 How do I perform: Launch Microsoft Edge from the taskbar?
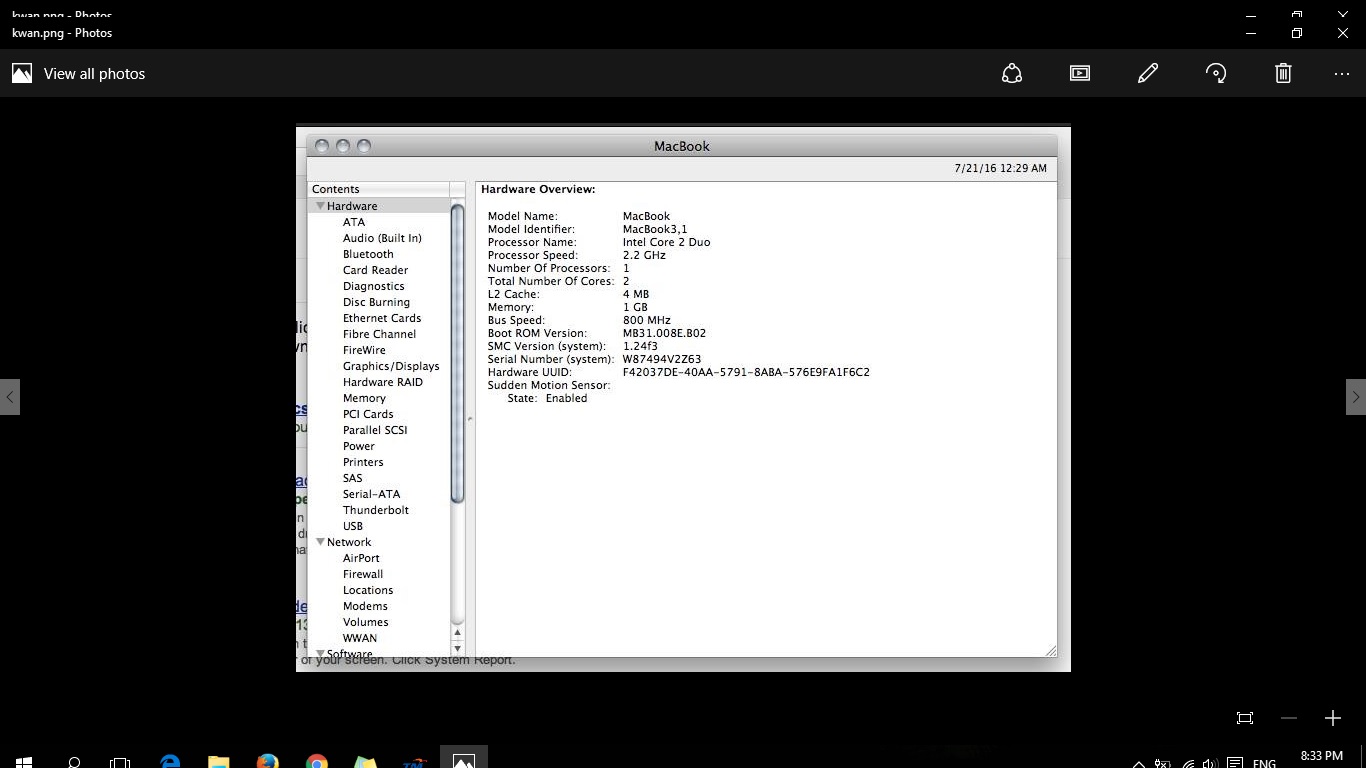(171, 762)
